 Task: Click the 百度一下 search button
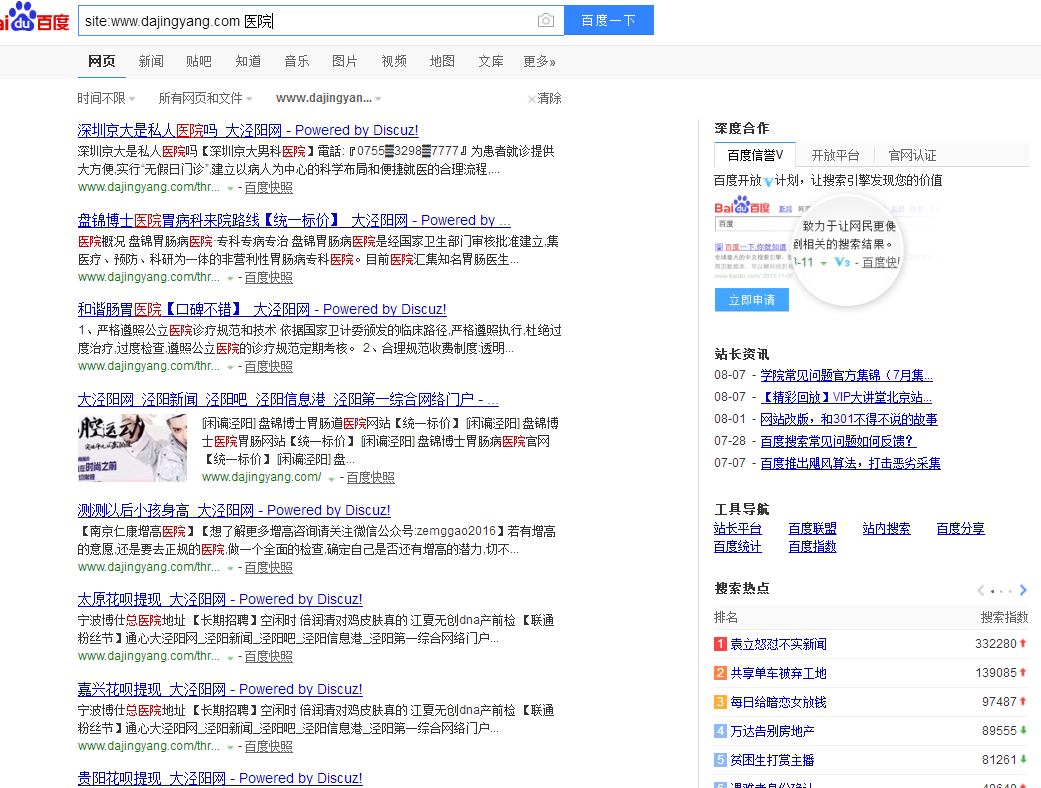(608, 20)
